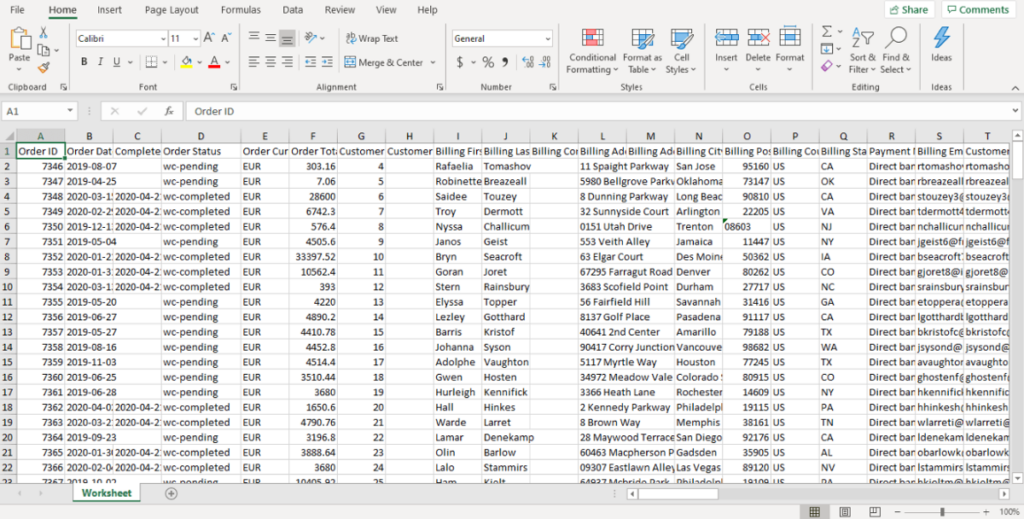Screen dimensions: 1024x519
Task: Select the Format Painter brush
Action: (x=44, y=67)
